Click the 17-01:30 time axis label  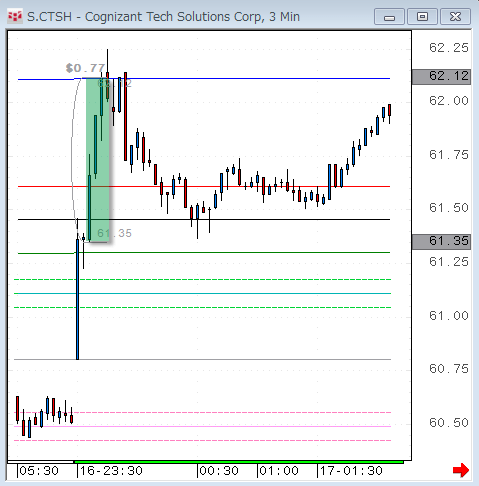click(x=351, y=471)
